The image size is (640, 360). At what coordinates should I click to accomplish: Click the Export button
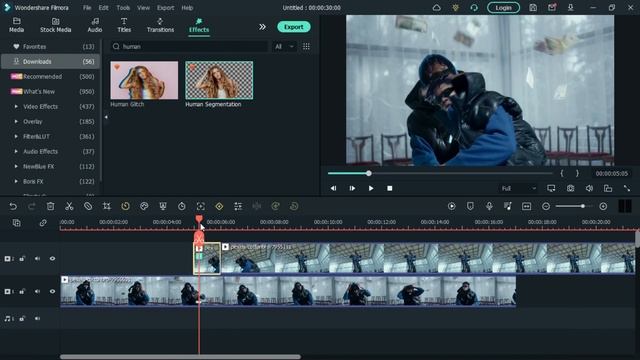(x=294, y=27)
